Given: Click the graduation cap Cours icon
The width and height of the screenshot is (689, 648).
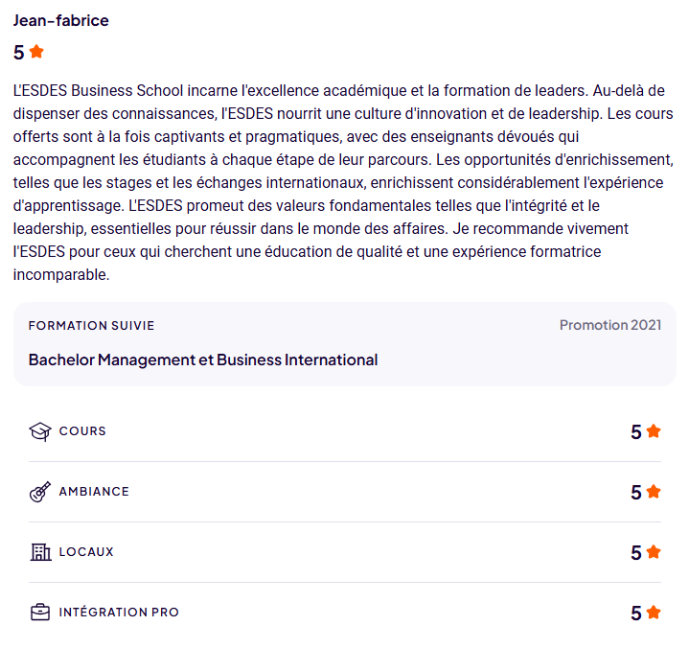Looking at the screenshot, I should coord(40,432).
